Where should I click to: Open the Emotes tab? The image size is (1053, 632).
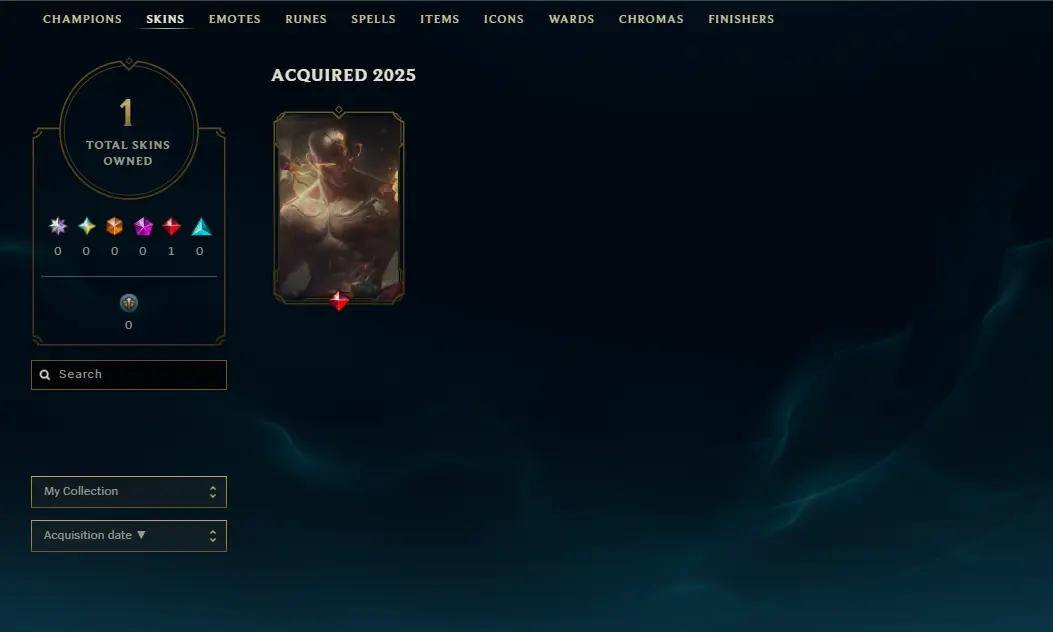point(234,19)
